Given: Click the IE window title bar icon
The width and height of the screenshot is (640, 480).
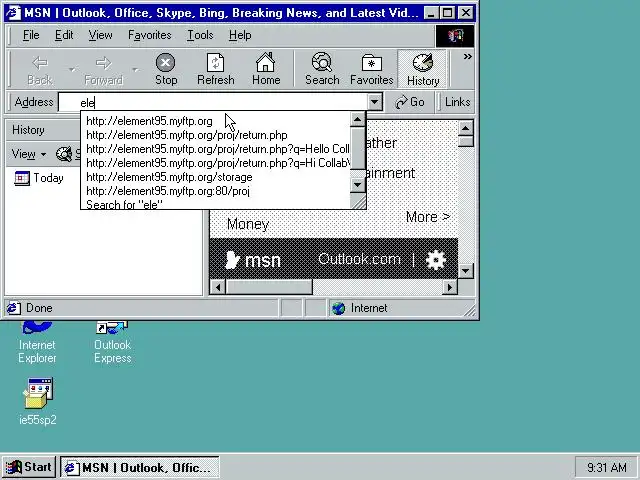Looking at the screenshot, I should 13,13.
